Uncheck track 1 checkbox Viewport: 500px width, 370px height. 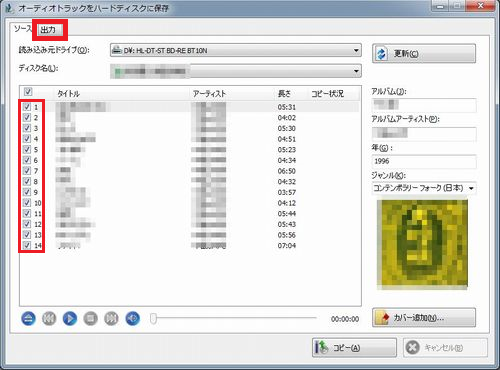pos(27,107)
